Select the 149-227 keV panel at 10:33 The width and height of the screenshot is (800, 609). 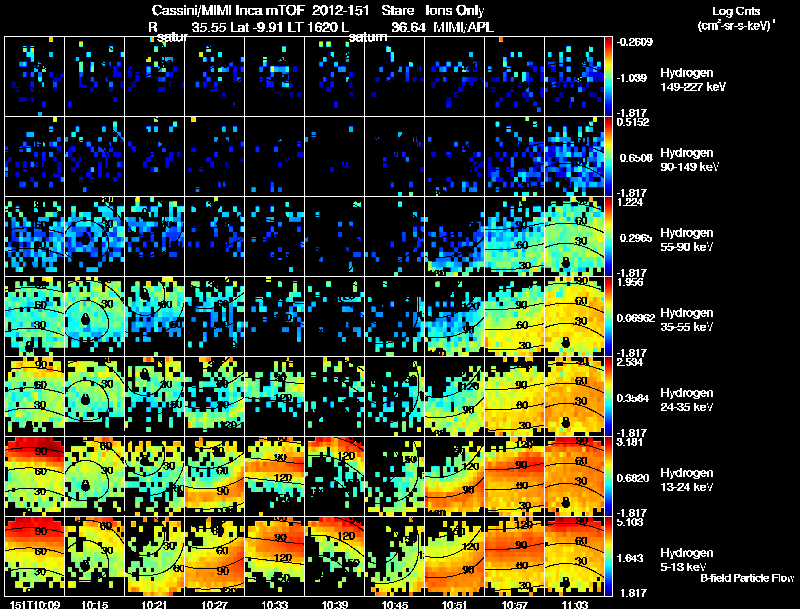[x=274, y=77]
